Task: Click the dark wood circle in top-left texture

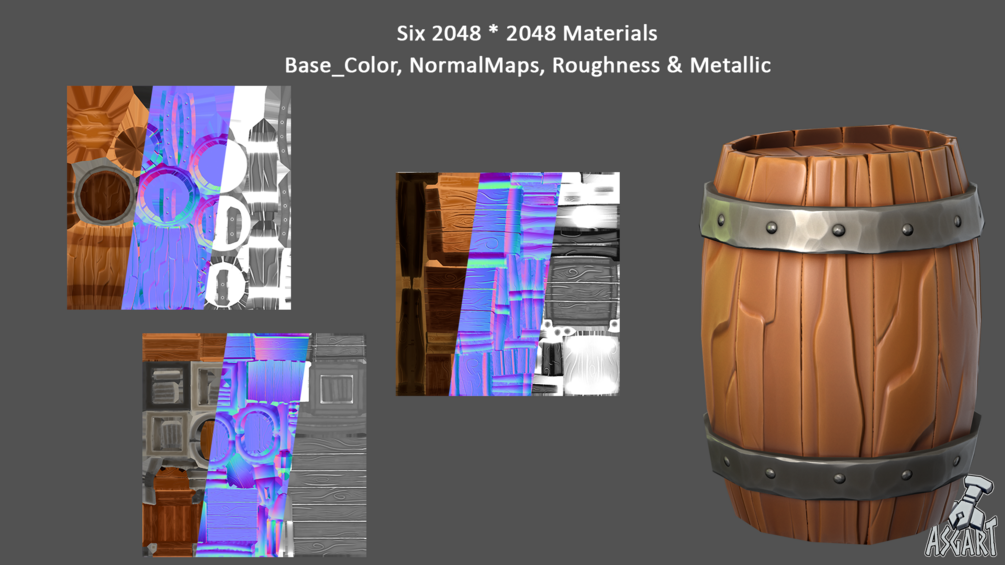Action: point(104,195)
